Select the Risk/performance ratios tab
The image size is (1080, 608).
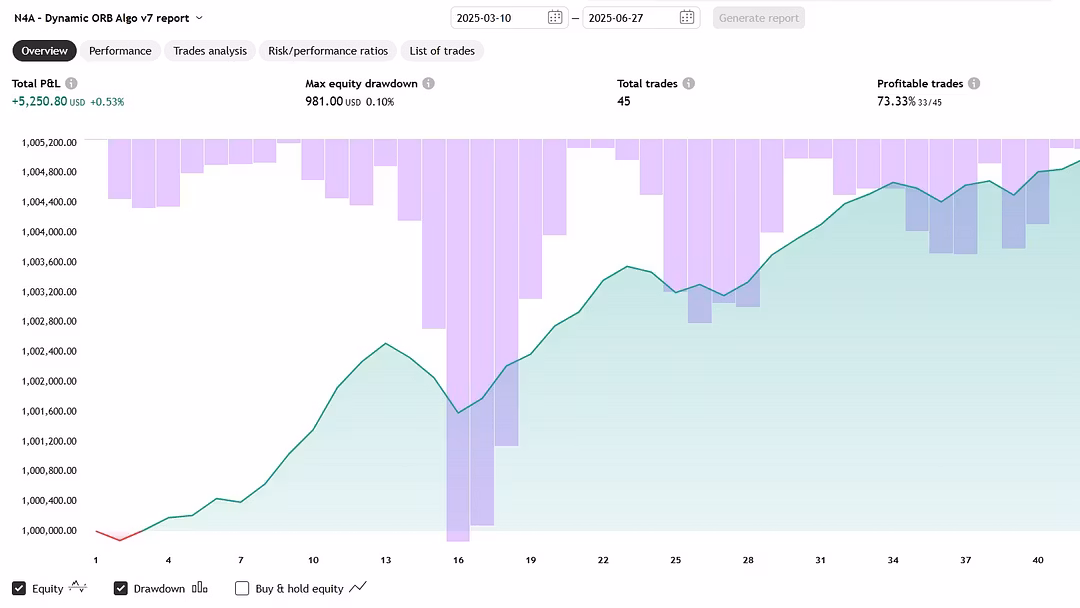(x=328, y=51)
